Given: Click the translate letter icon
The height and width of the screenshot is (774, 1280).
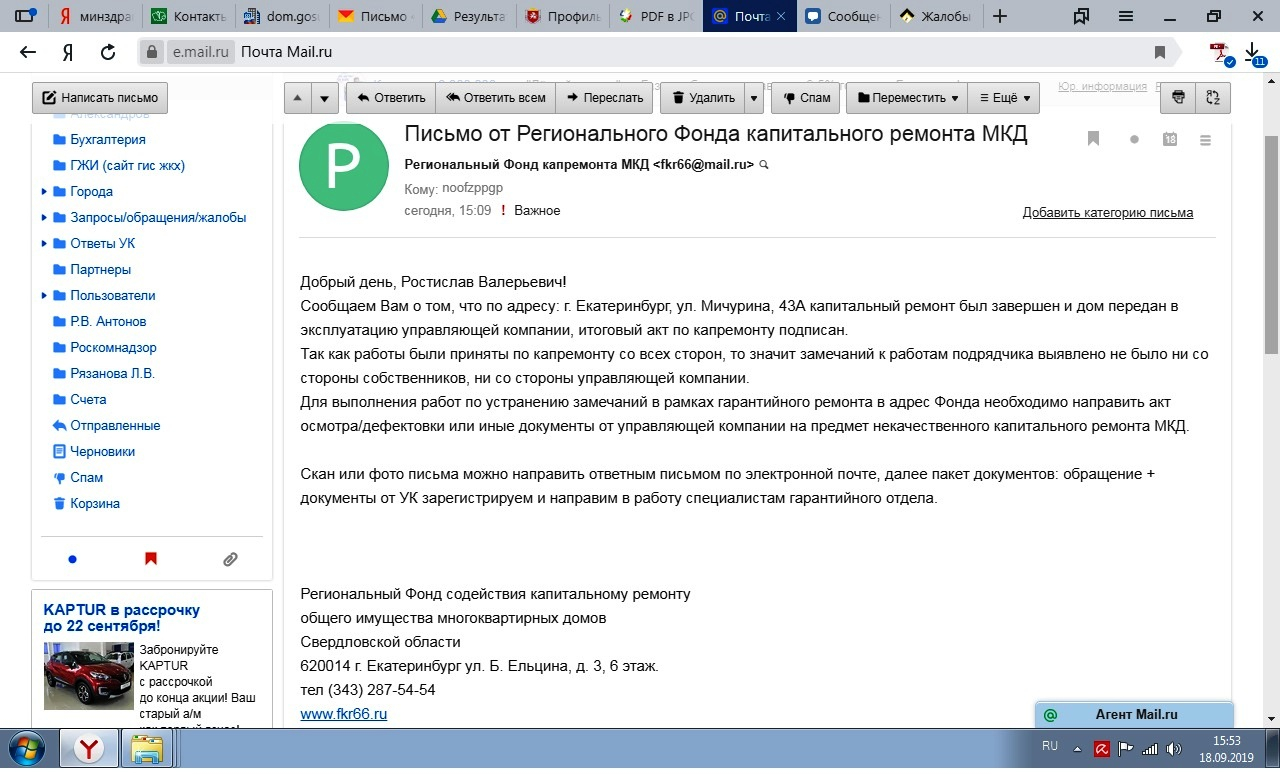Looking at the screenshot, I should pyautogui.click(x=1213, y=98).
